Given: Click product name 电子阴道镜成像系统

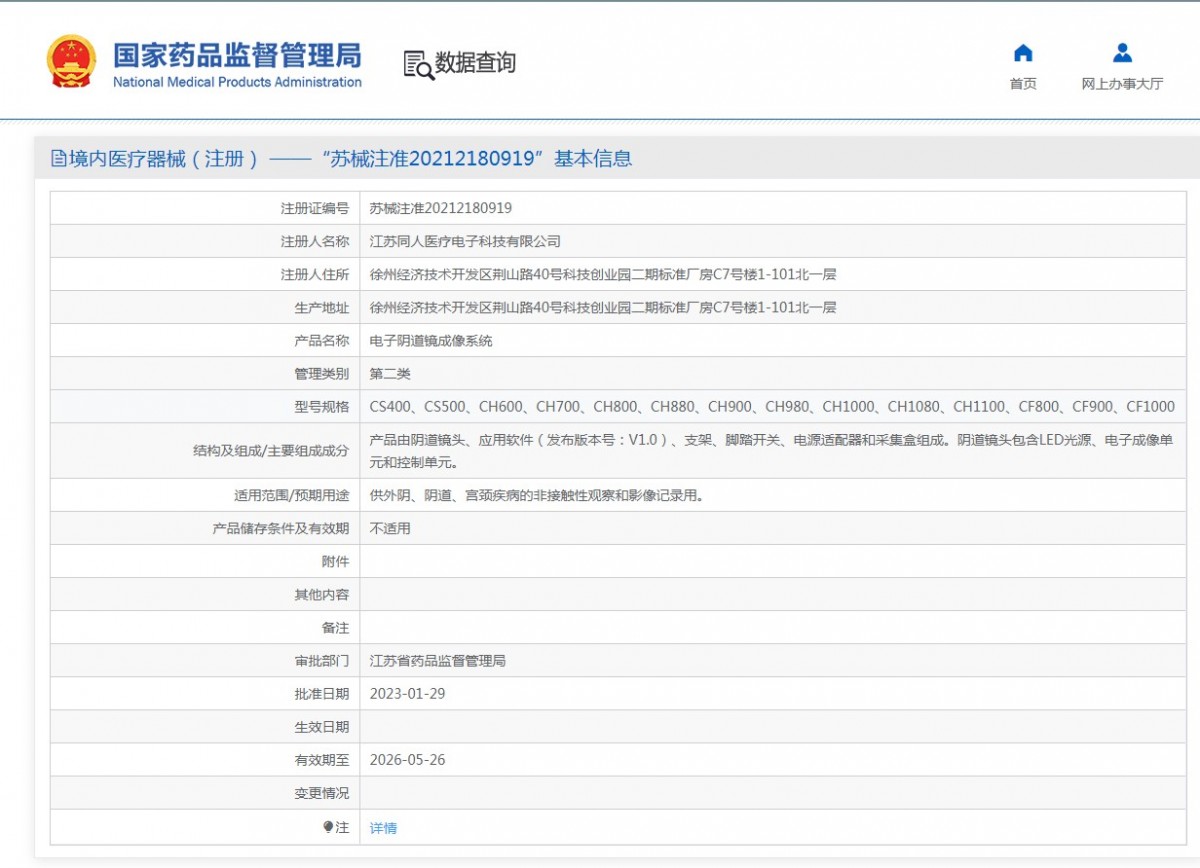Looking at the screenshot, I should click(x=431, y=341).
